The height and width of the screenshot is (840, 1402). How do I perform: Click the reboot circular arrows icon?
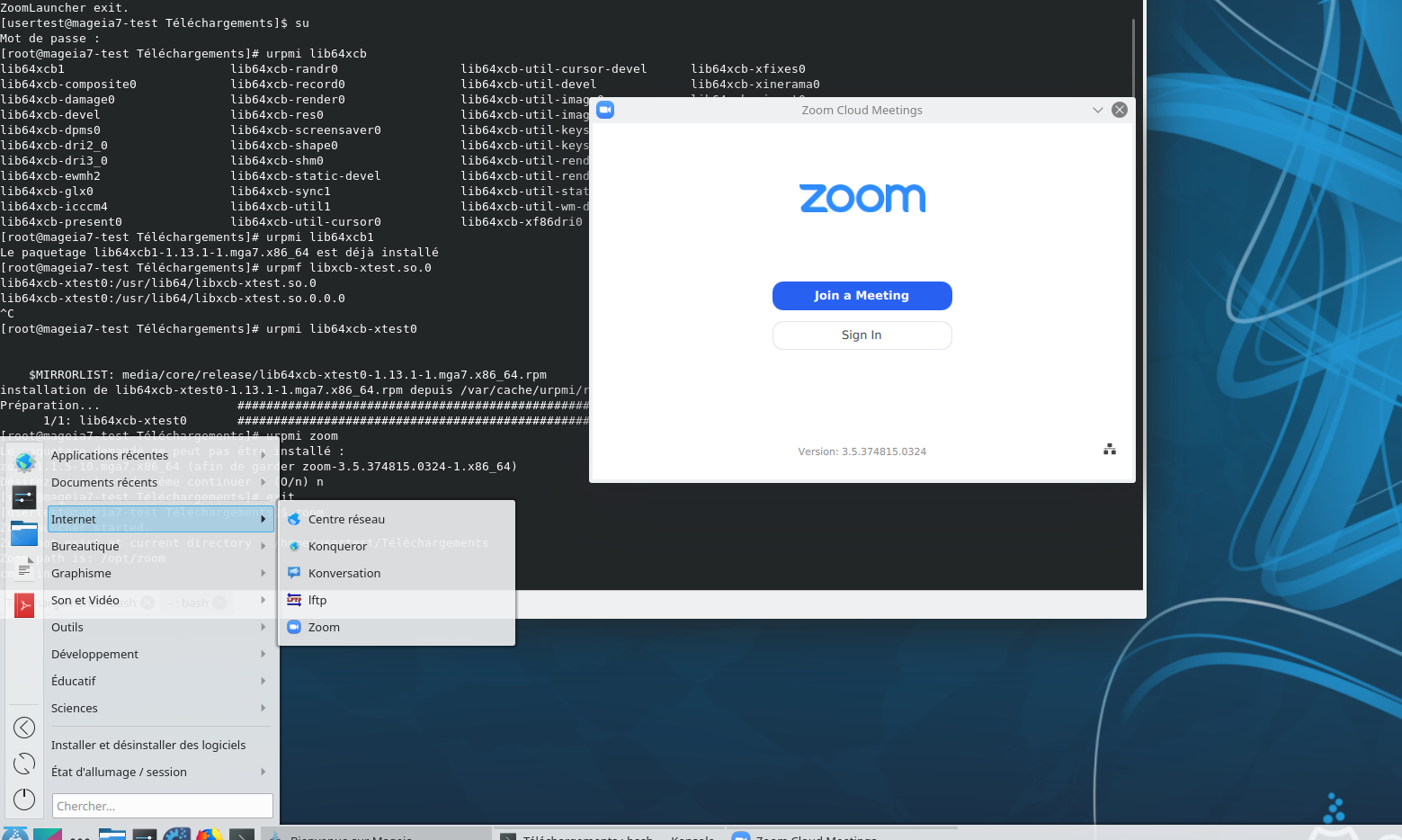click(24, 764)
